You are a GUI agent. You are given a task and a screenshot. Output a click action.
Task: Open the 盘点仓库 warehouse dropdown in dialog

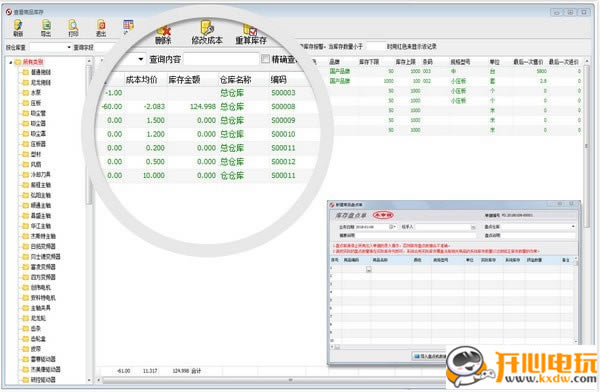pyautogui.click(x=573, y=227)
